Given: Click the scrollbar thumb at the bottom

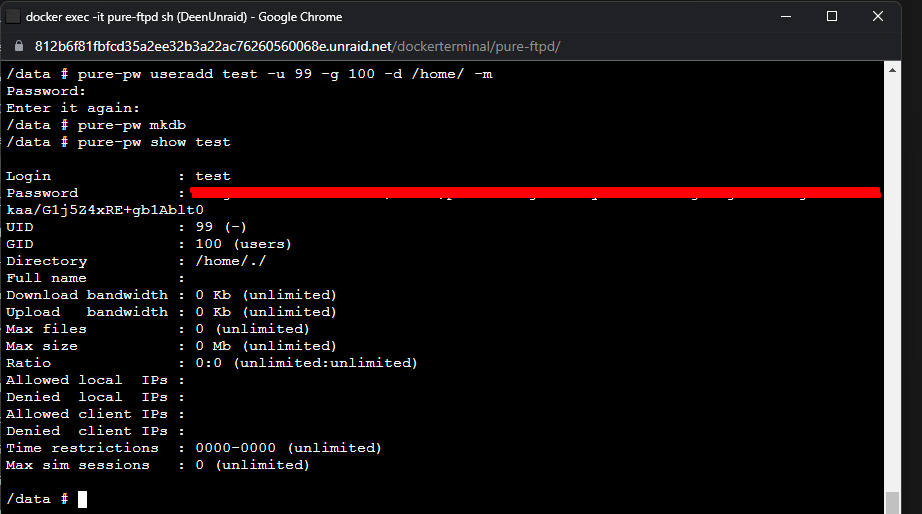Looking at the screenshot, I should (892, 503).
